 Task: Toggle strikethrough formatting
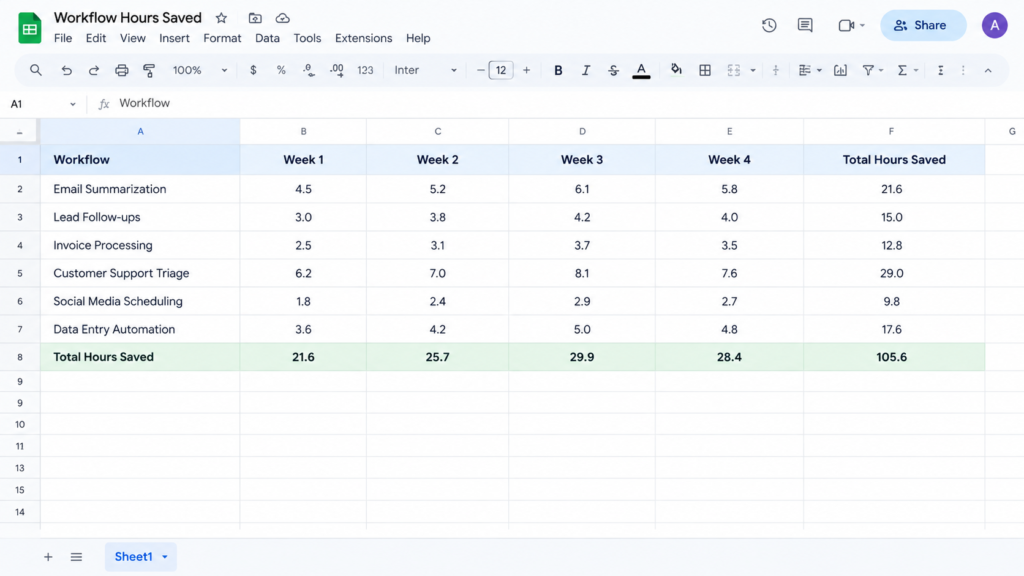pos(613,70)
